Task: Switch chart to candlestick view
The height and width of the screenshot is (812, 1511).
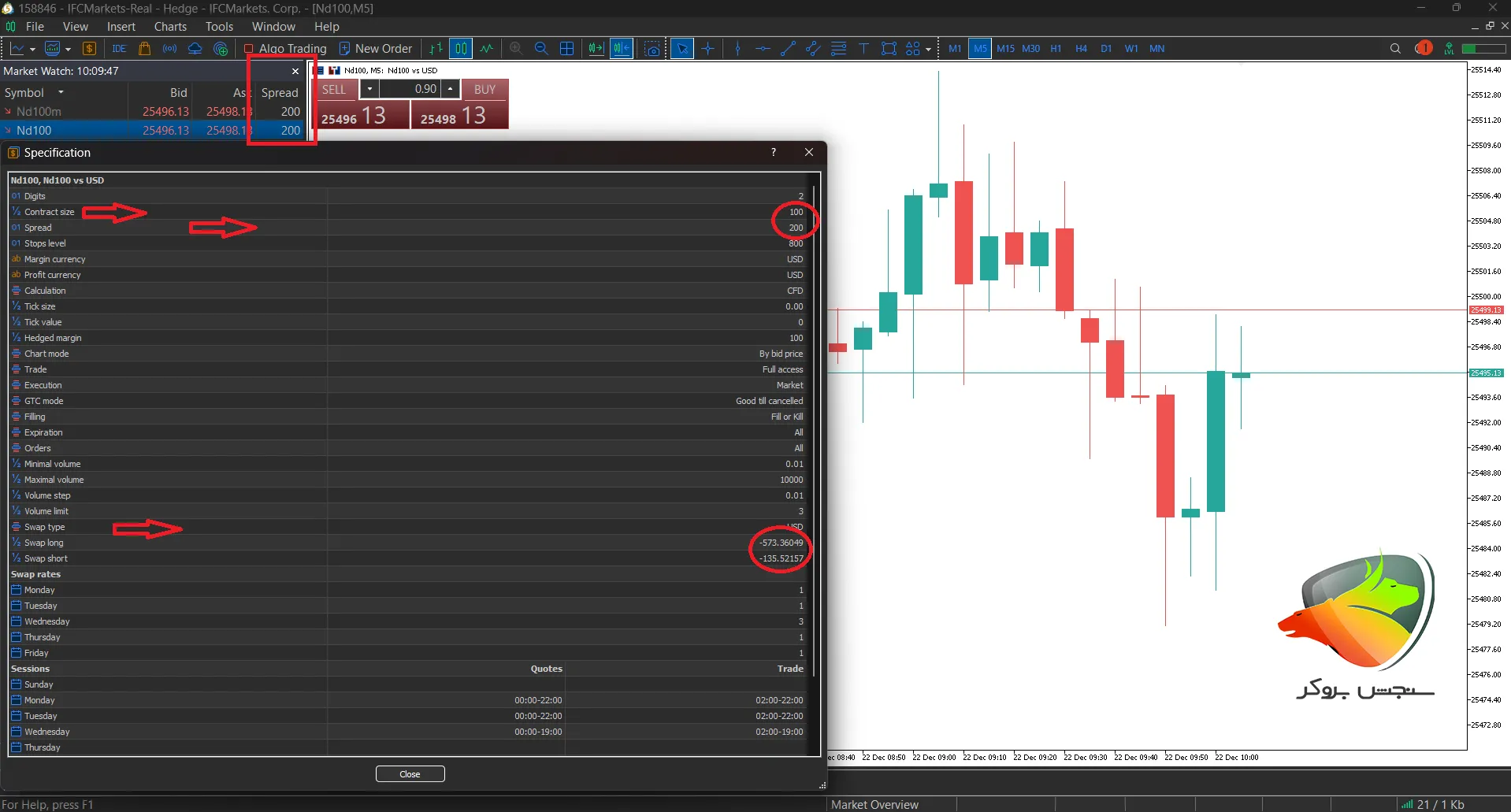Action: [461, 49]
